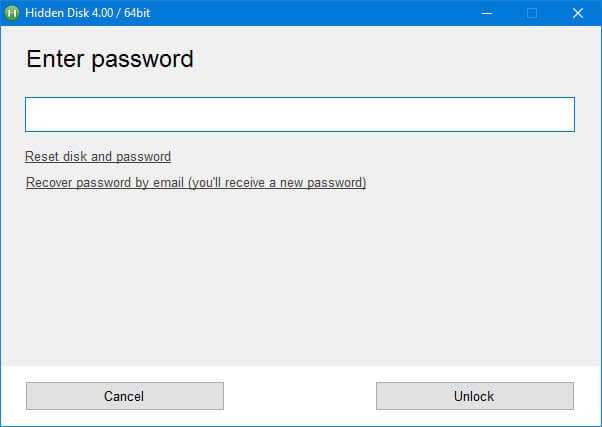This screenshot has width=602, height=427.
Task: Click the green Hidden Disk app icon
Action: [x=13, y=13]
